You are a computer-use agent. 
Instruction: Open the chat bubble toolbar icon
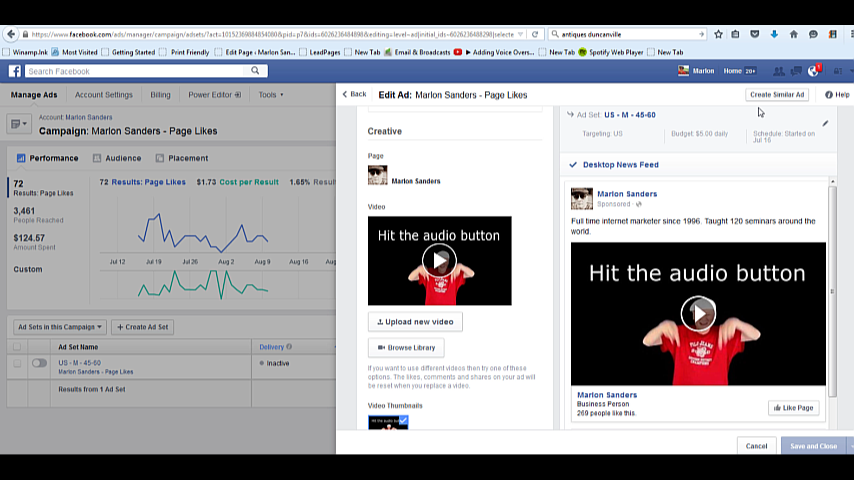[x=813, y=34]
